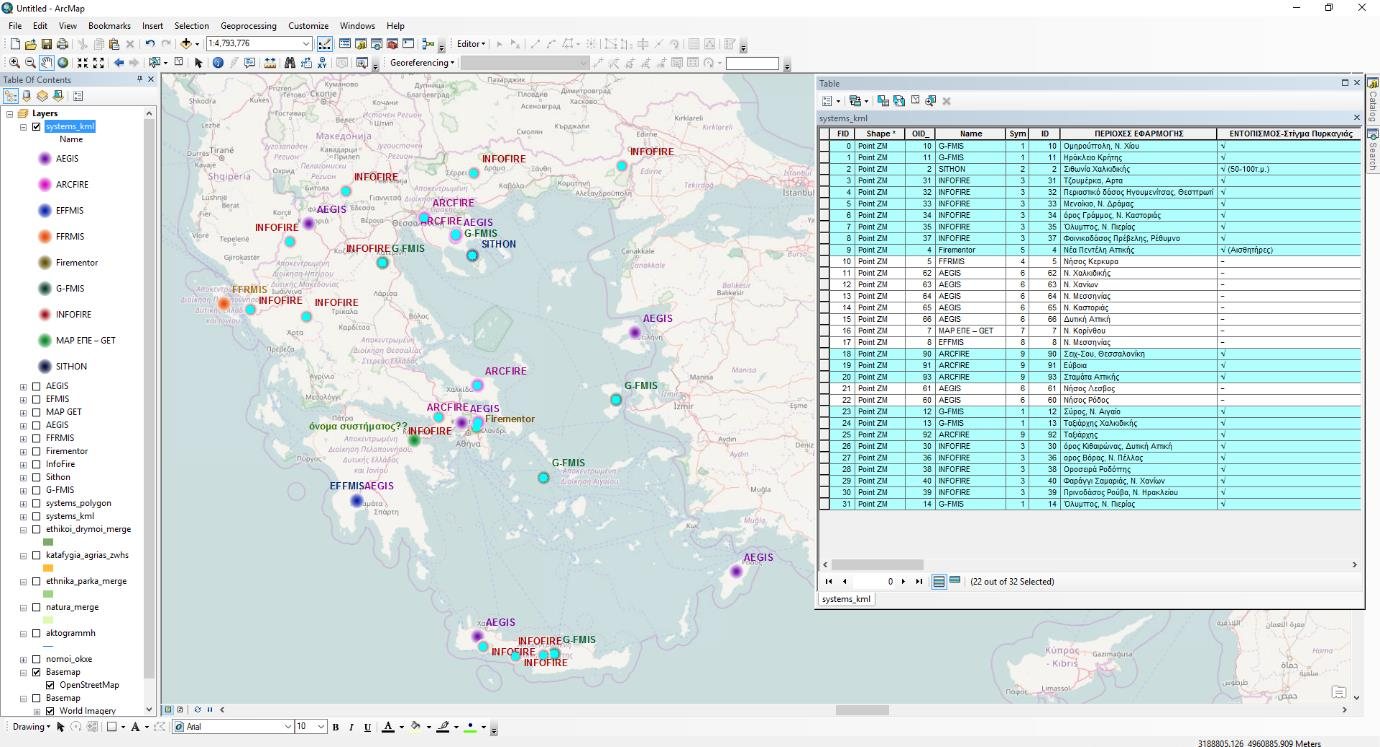Open the Insert menu

click(x=152, y=25)
